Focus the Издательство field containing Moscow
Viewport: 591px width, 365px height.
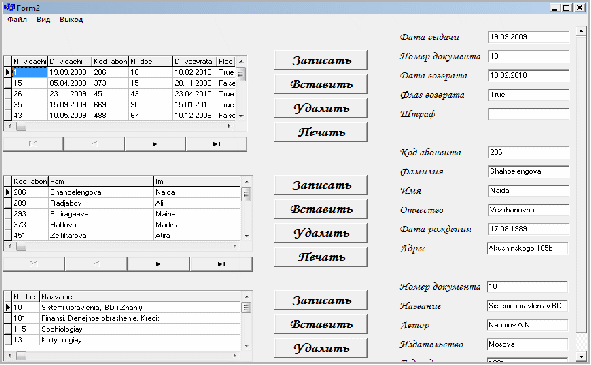527,344
